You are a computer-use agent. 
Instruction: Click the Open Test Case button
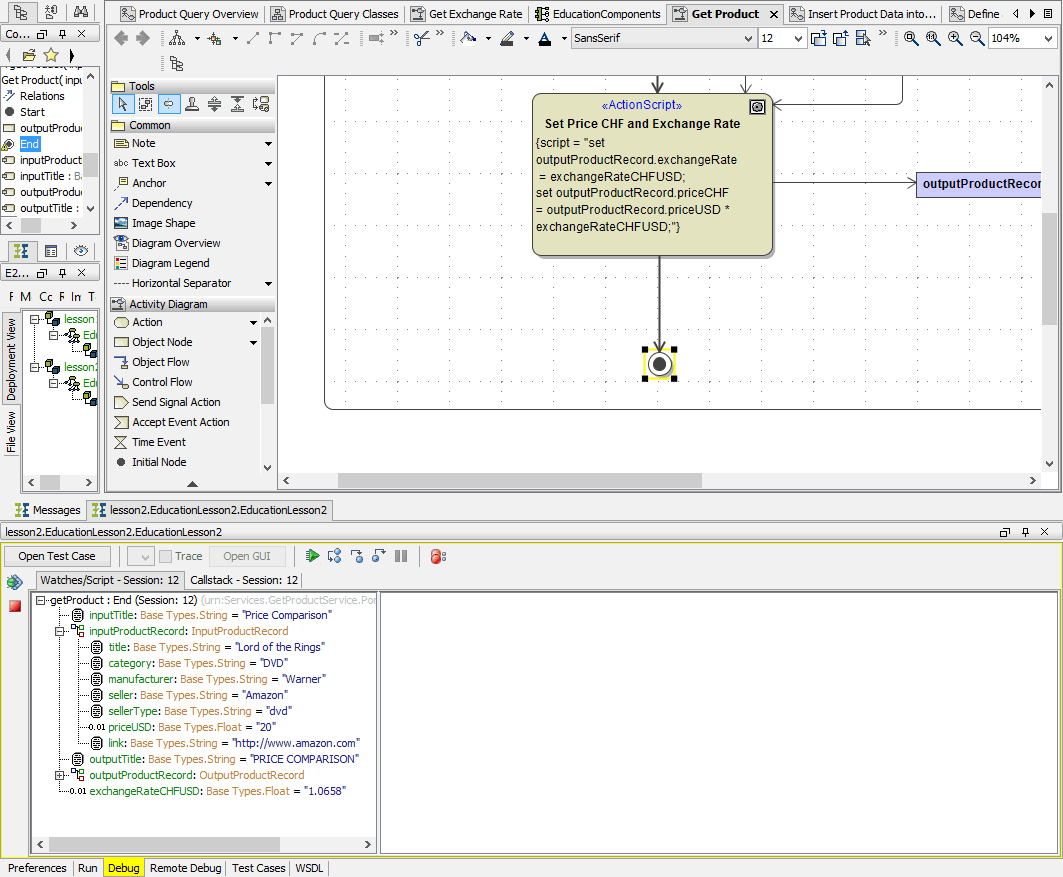point(57,556)
